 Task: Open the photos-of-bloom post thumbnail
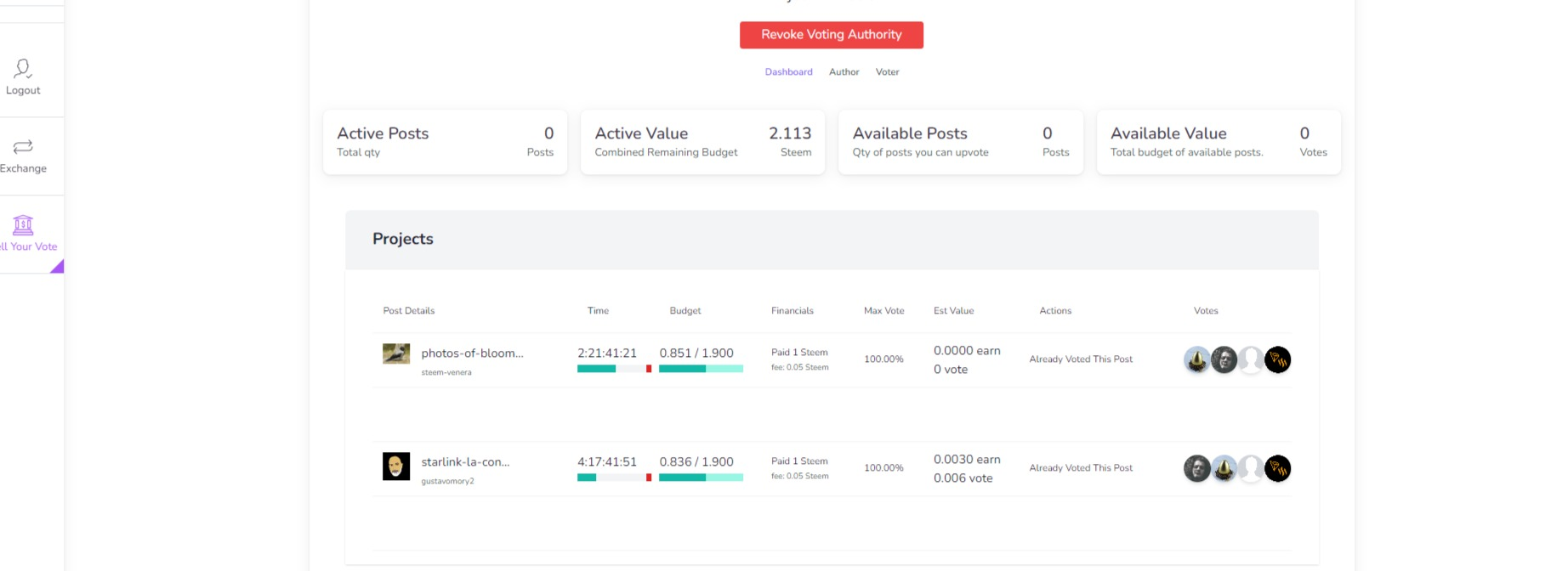396,353
